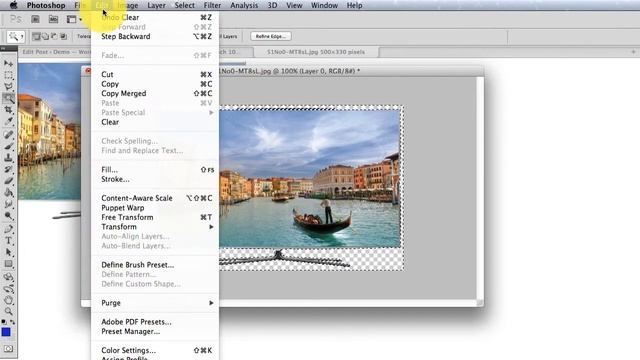Viewport: 640px width, 360px height.
Task: Open the Apple menu
Action: [x=13, y=5]
